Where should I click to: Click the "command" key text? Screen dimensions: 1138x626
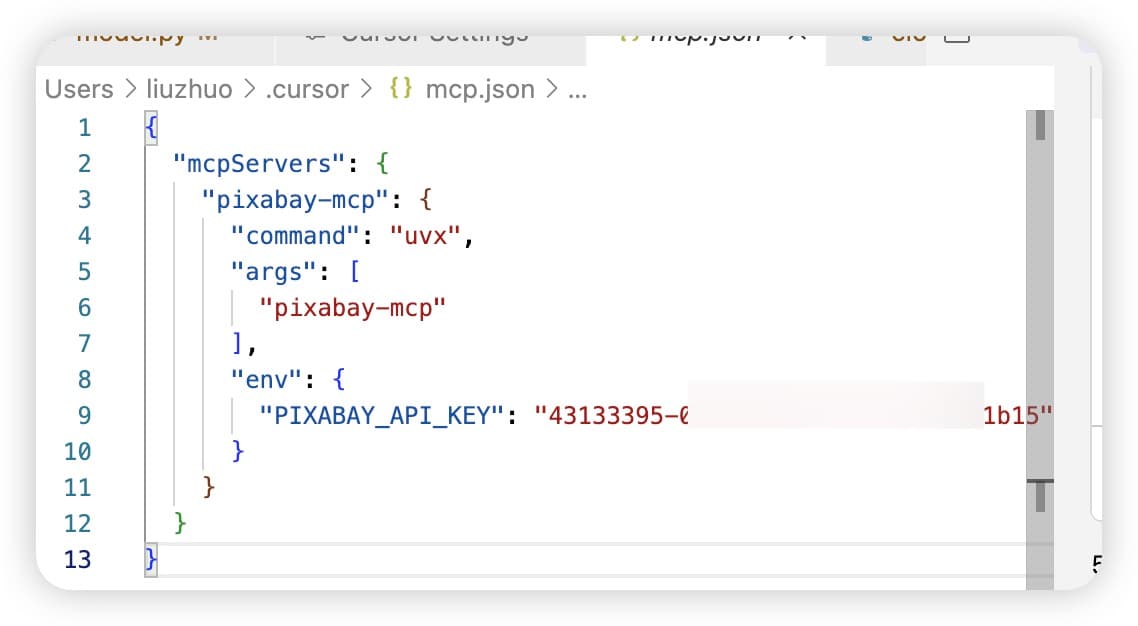point(295,236)
